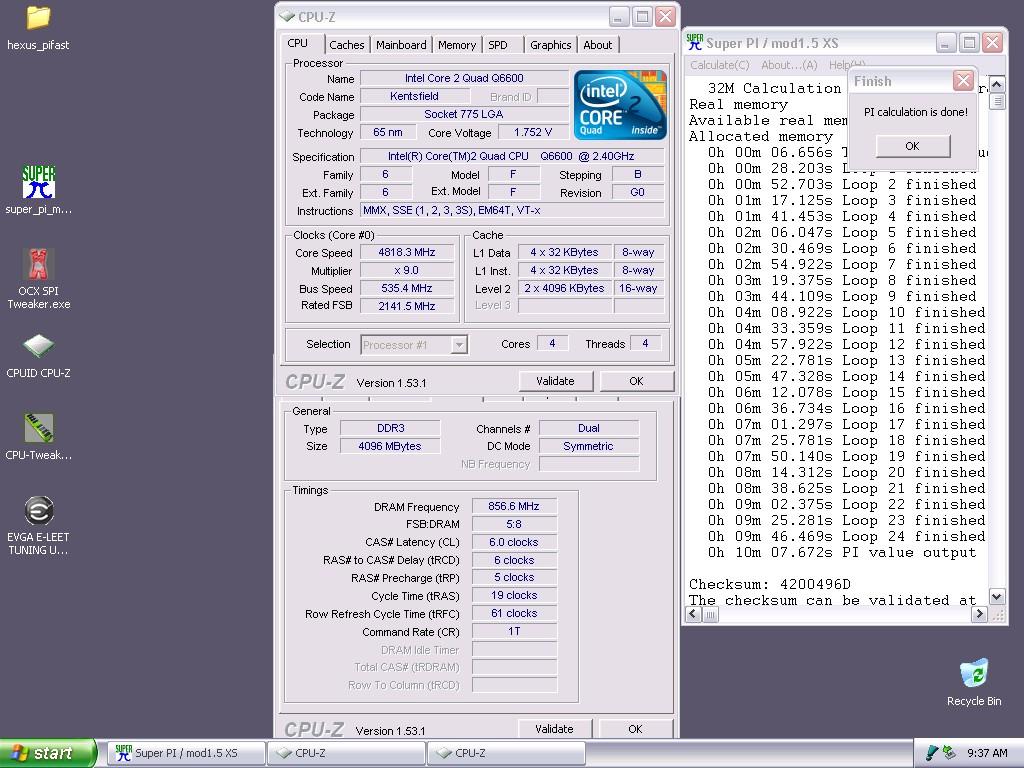Click the Code Name value Kentsfield
Screen dimensions: 1024x768
pyautogui.click(x=414, y=96)
